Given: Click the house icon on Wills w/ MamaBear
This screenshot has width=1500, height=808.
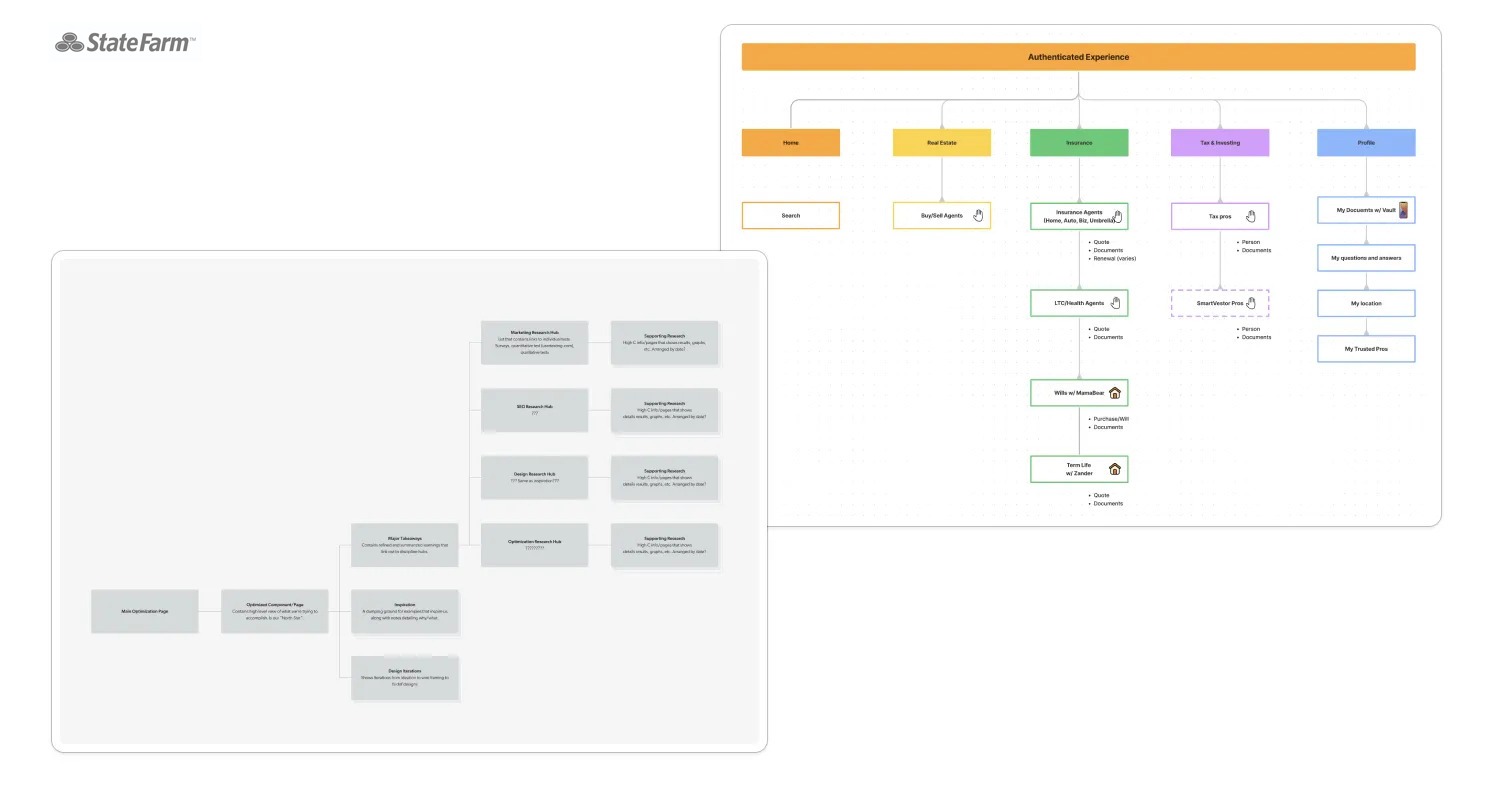Looking at the screenshot, I should (1114, 393).
